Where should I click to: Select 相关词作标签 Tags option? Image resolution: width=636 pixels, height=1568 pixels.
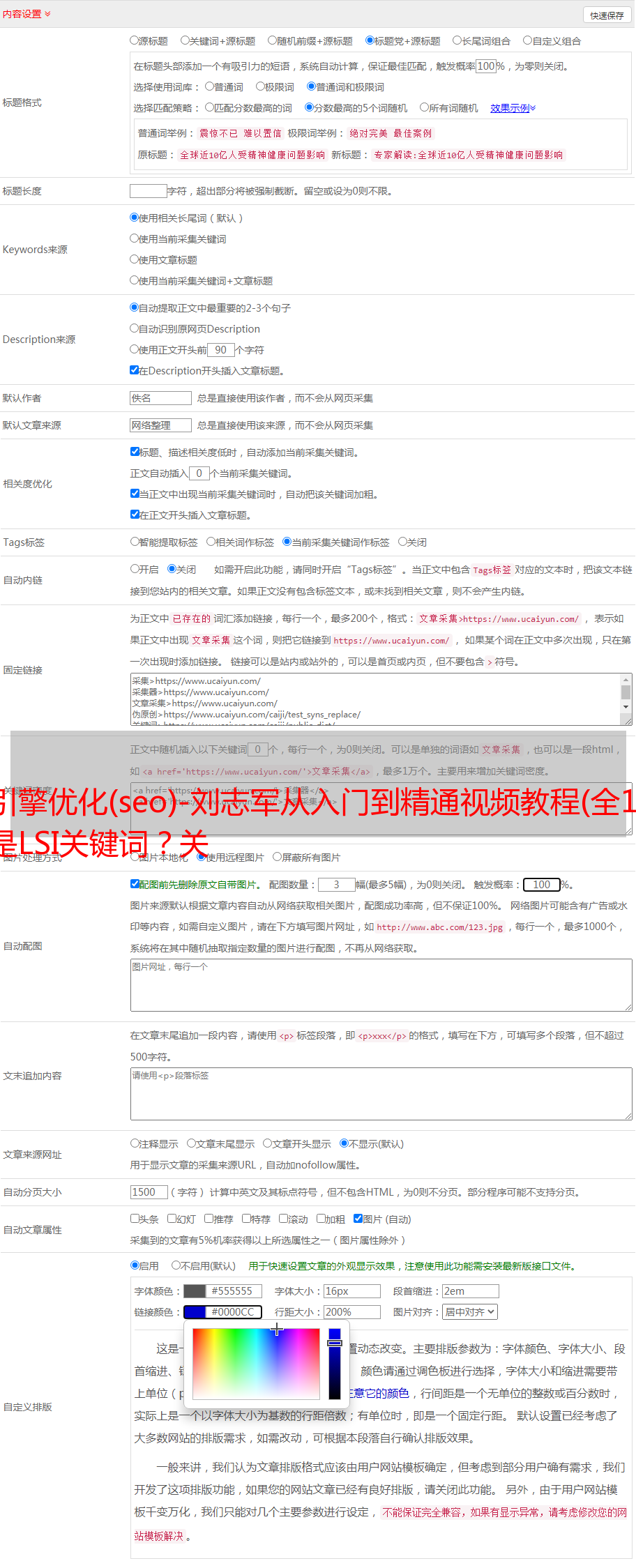(211, 542)
